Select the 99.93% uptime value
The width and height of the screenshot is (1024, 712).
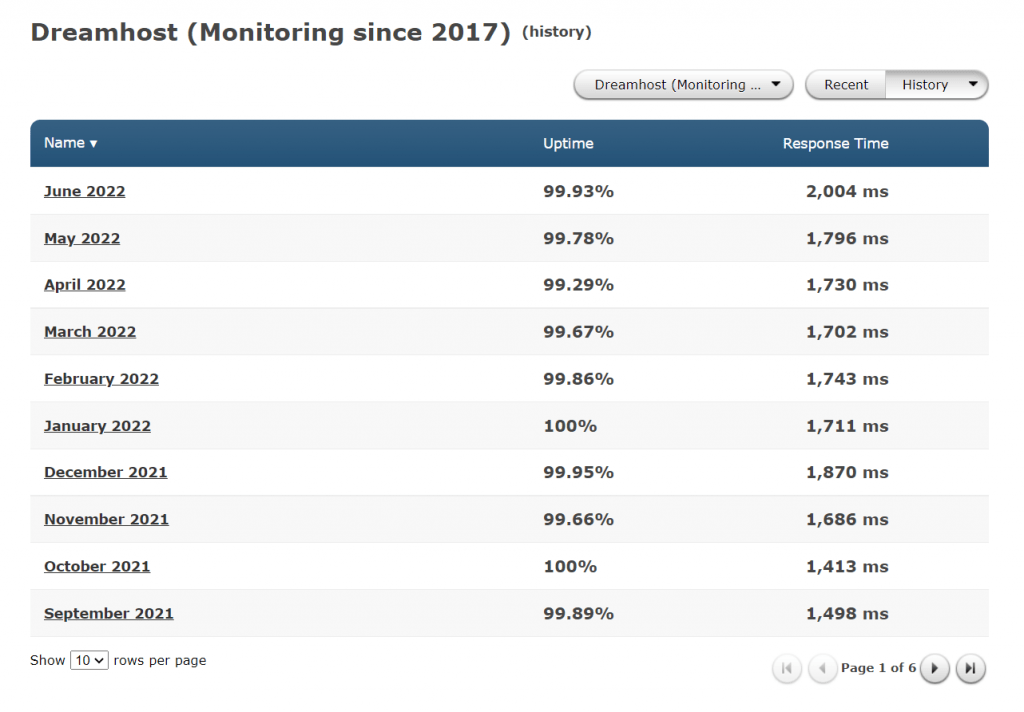coord(578,191)
